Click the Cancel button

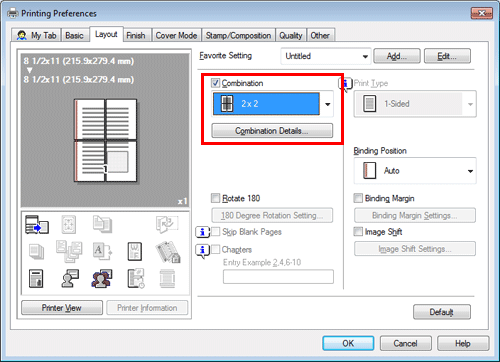pos(405,343)
